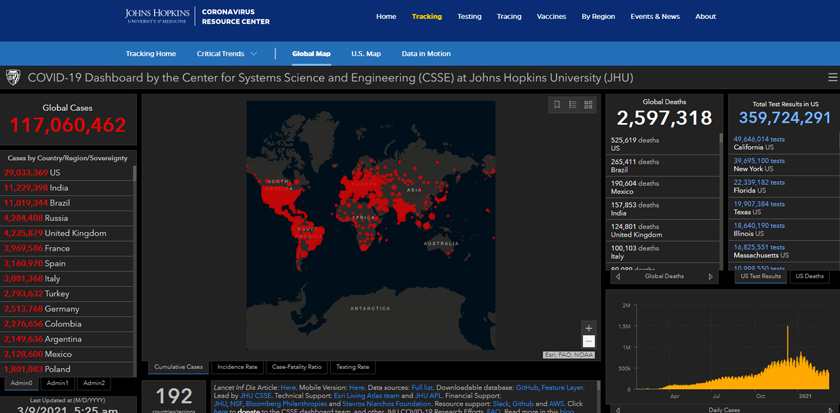Select France row in cases list

coord(67,249)
